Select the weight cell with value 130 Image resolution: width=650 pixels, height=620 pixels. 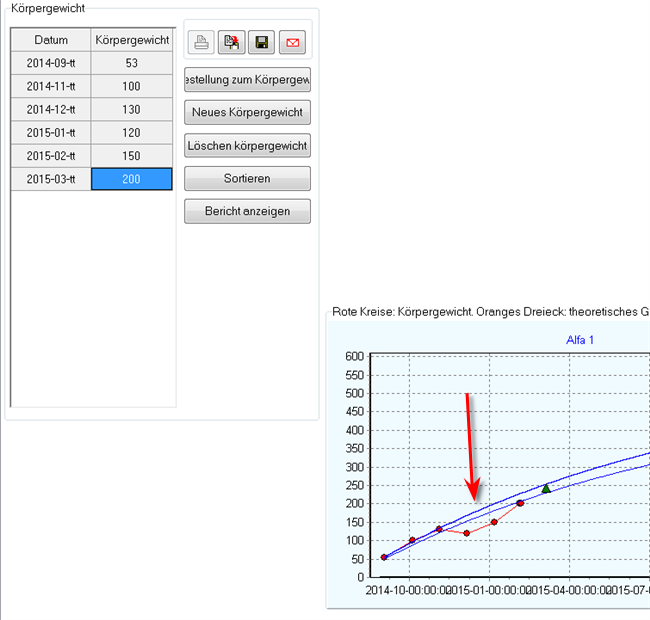point(132,109)
